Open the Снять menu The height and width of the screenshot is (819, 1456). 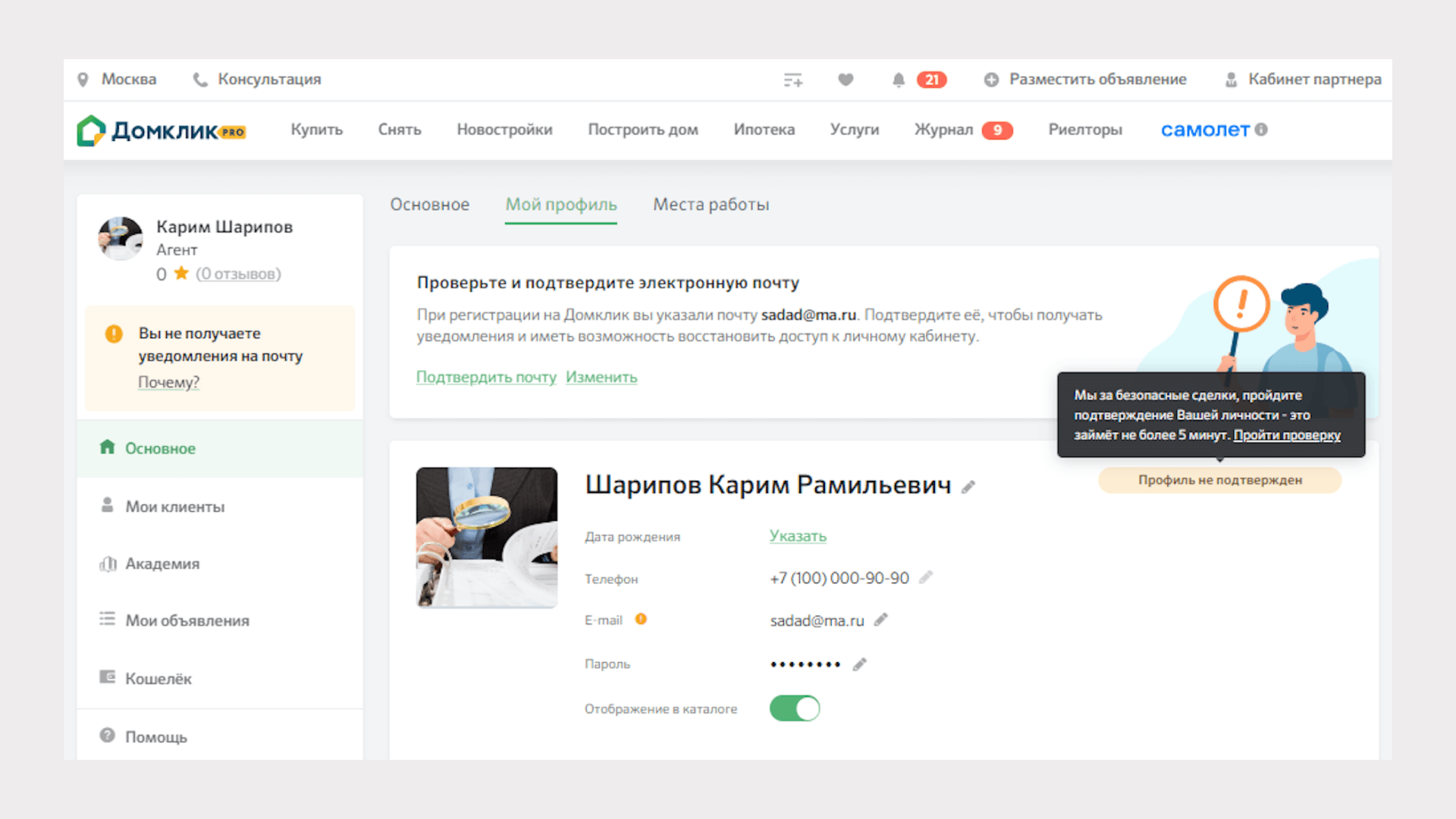(400, 130)
